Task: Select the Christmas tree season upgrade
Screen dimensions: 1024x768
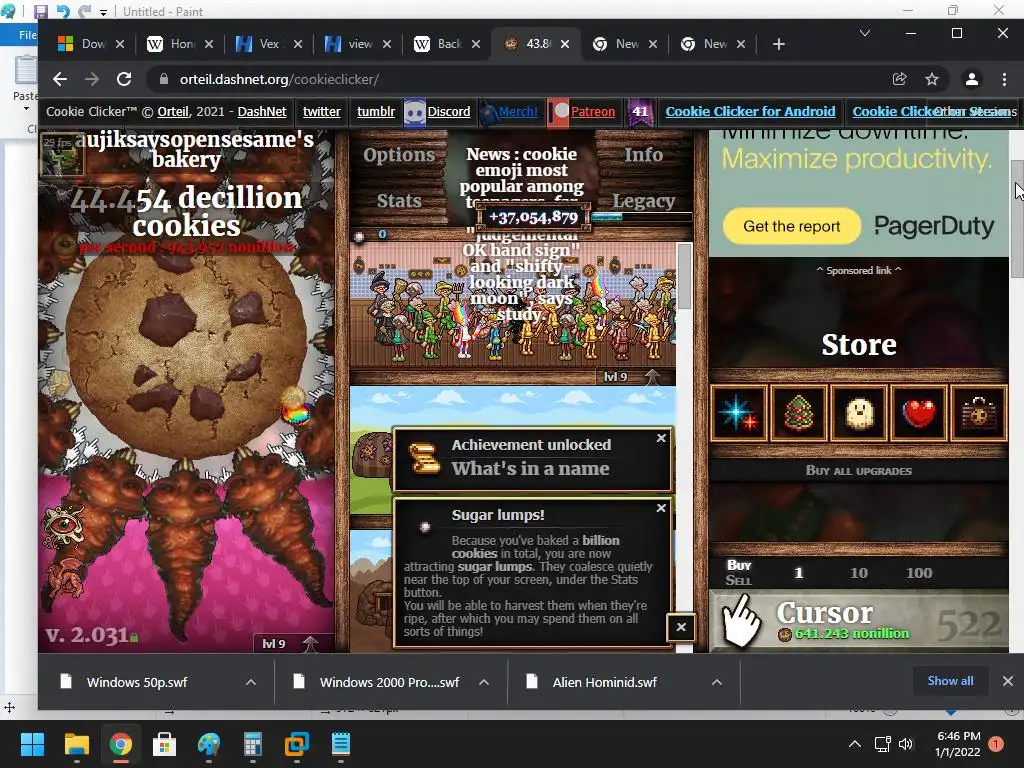Action: [798, 413]
